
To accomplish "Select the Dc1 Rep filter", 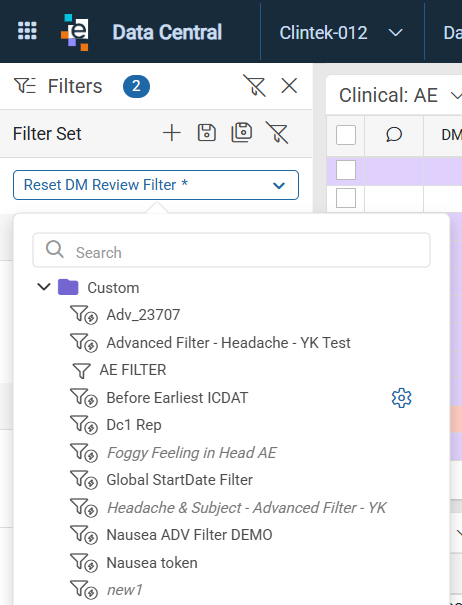I will click(134, 425).
